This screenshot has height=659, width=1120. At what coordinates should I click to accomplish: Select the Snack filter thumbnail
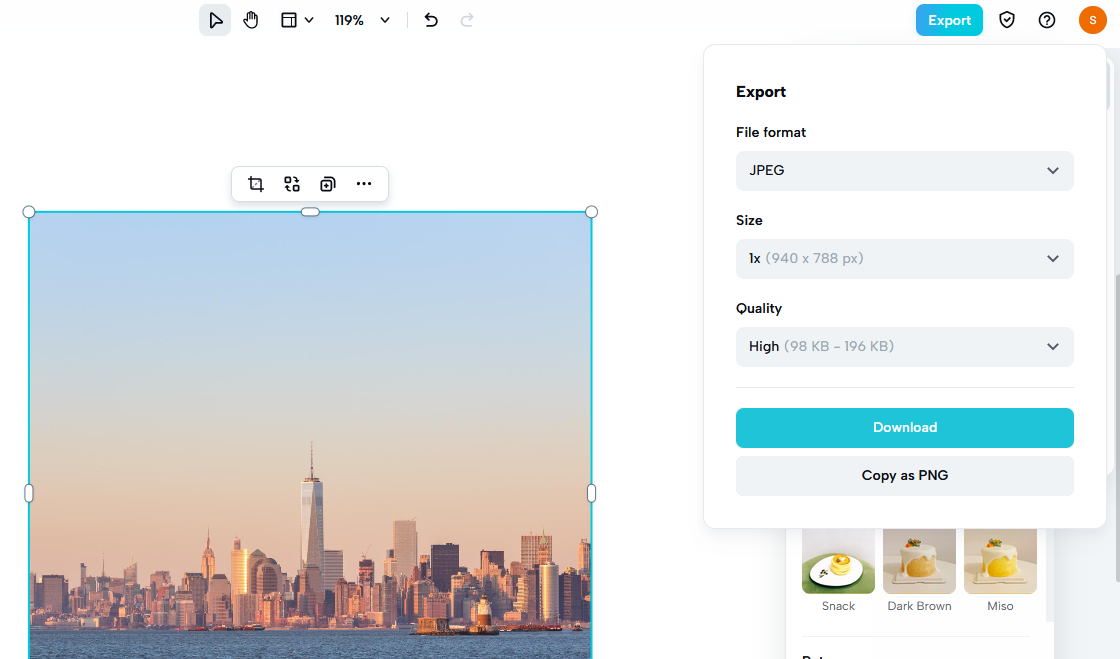pyautogui.click(x=839, y=561)
